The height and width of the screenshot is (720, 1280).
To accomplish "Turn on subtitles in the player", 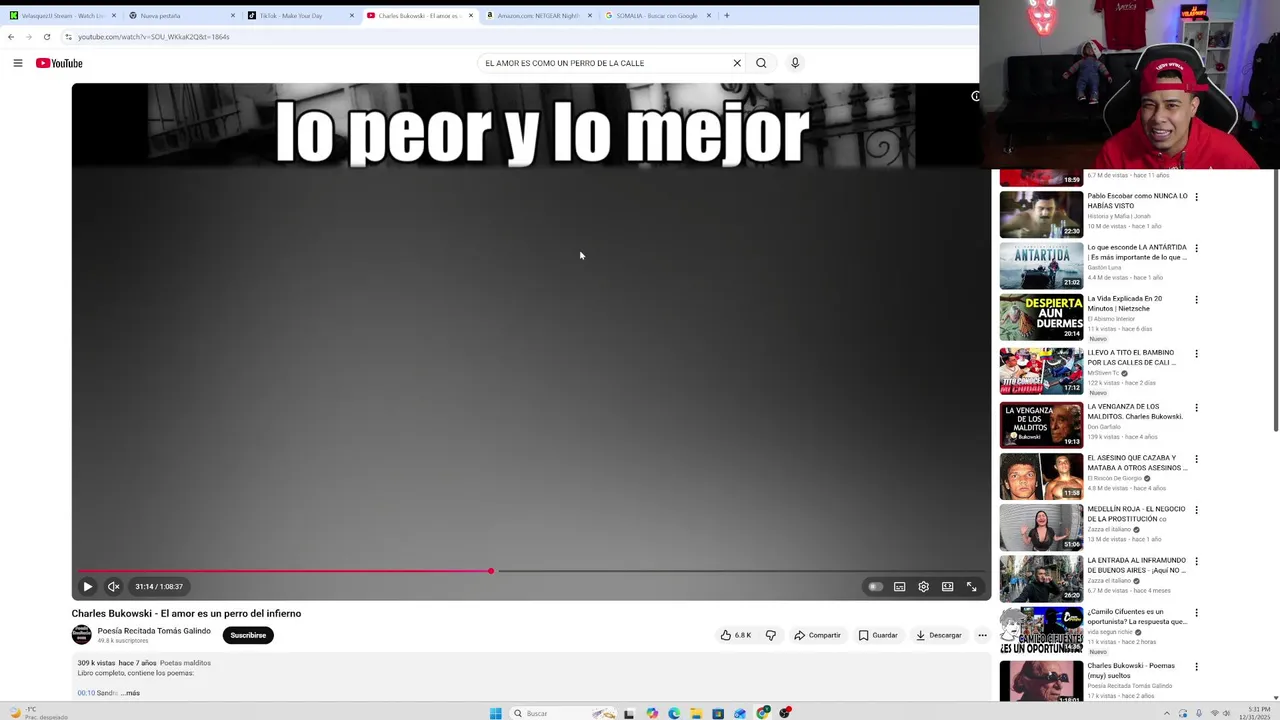I will pos(899,587).
